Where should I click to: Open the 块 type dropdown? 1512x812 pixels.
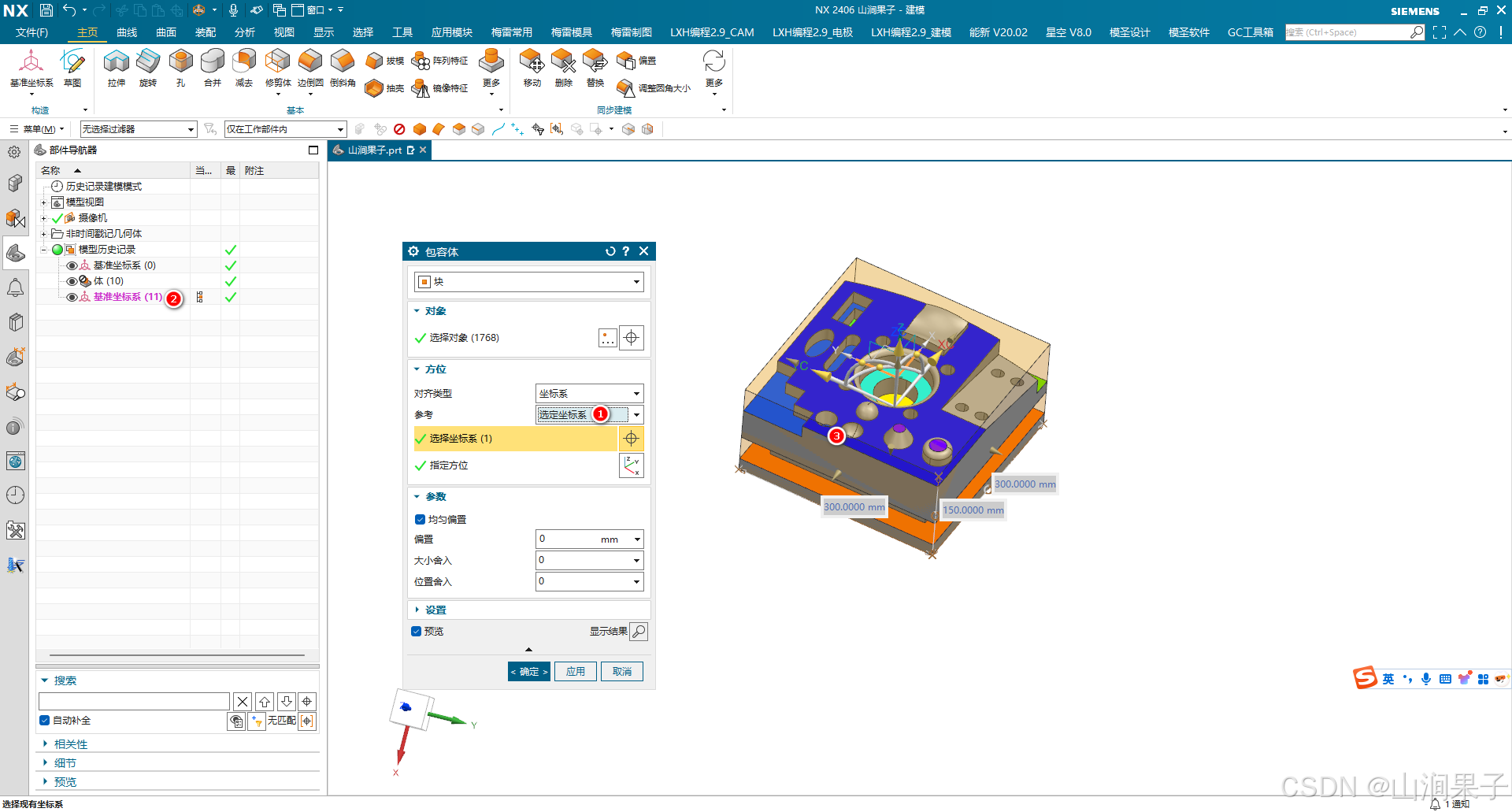(x=529, y=282)
